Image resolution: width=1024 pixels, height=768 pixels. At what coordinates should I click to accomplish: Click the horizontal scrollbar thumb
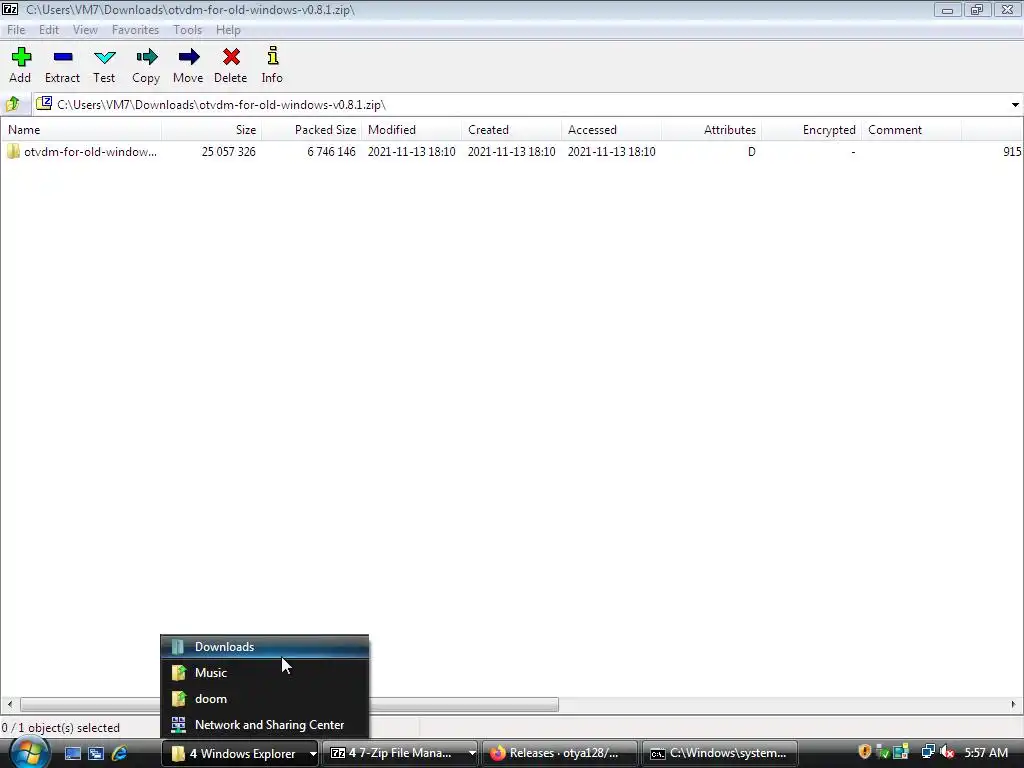[x=289, y=704]
